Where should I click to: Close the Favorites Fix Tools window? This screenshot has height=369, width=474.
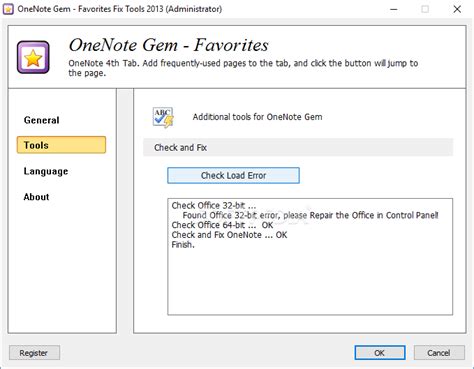[x=457, y=9]
